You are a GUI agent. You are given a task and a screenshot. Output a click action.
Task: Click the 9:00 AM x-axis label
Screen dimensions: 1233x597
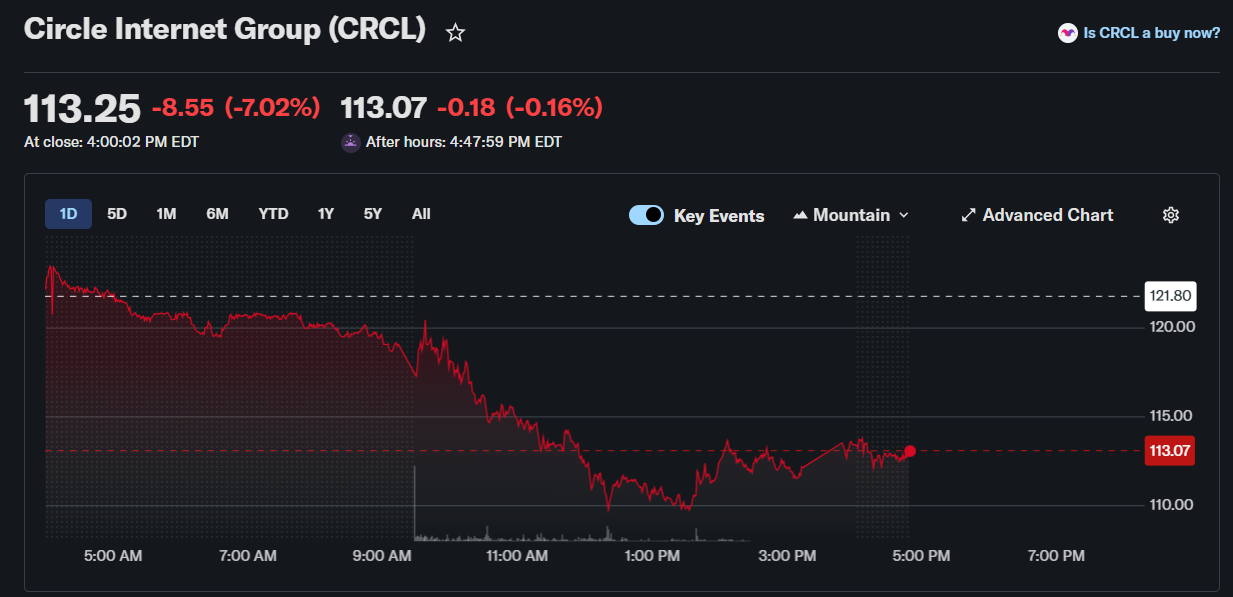384,556
